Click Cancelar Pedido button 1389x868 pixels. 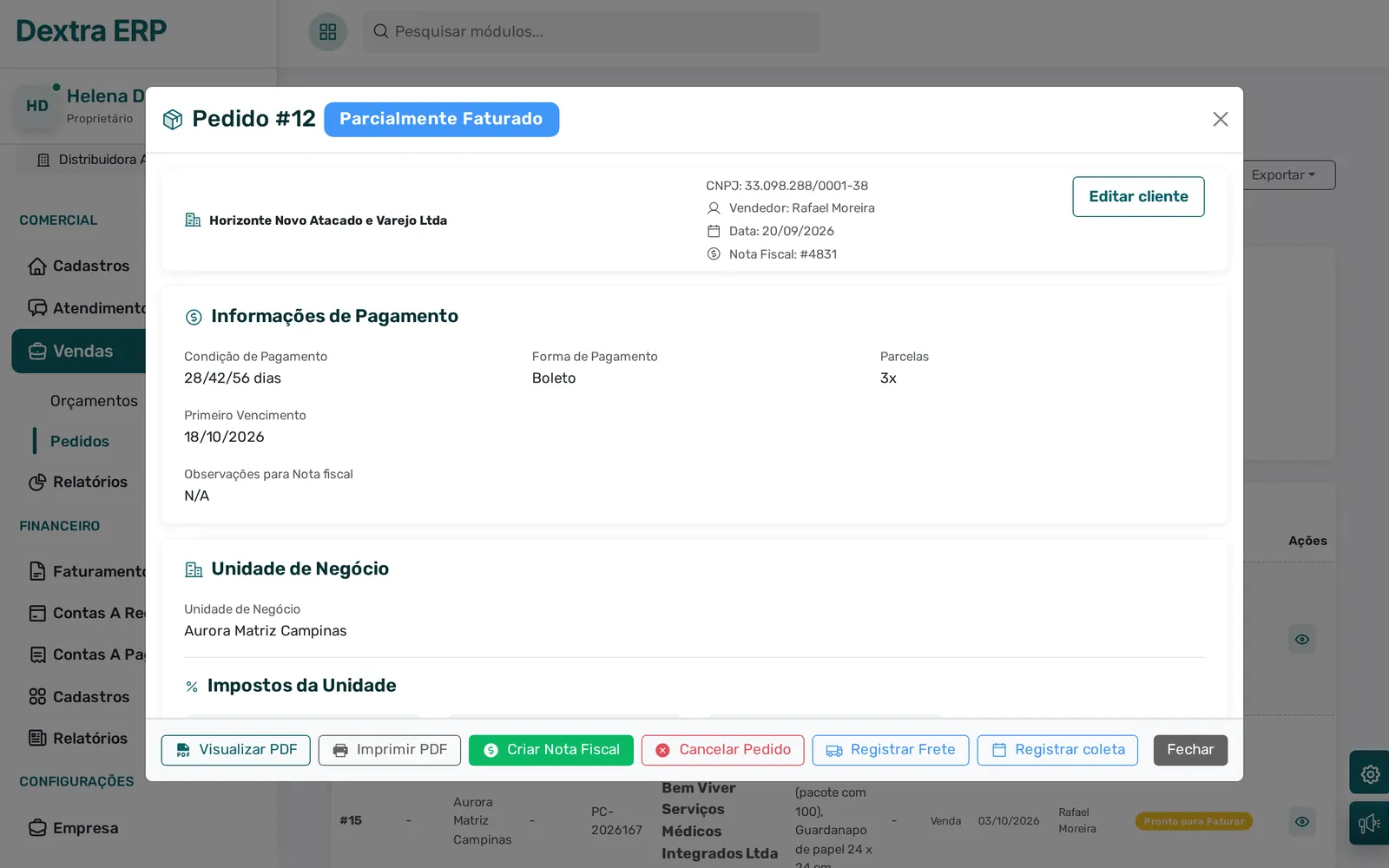pyautogui.click(x=722, y=750)
